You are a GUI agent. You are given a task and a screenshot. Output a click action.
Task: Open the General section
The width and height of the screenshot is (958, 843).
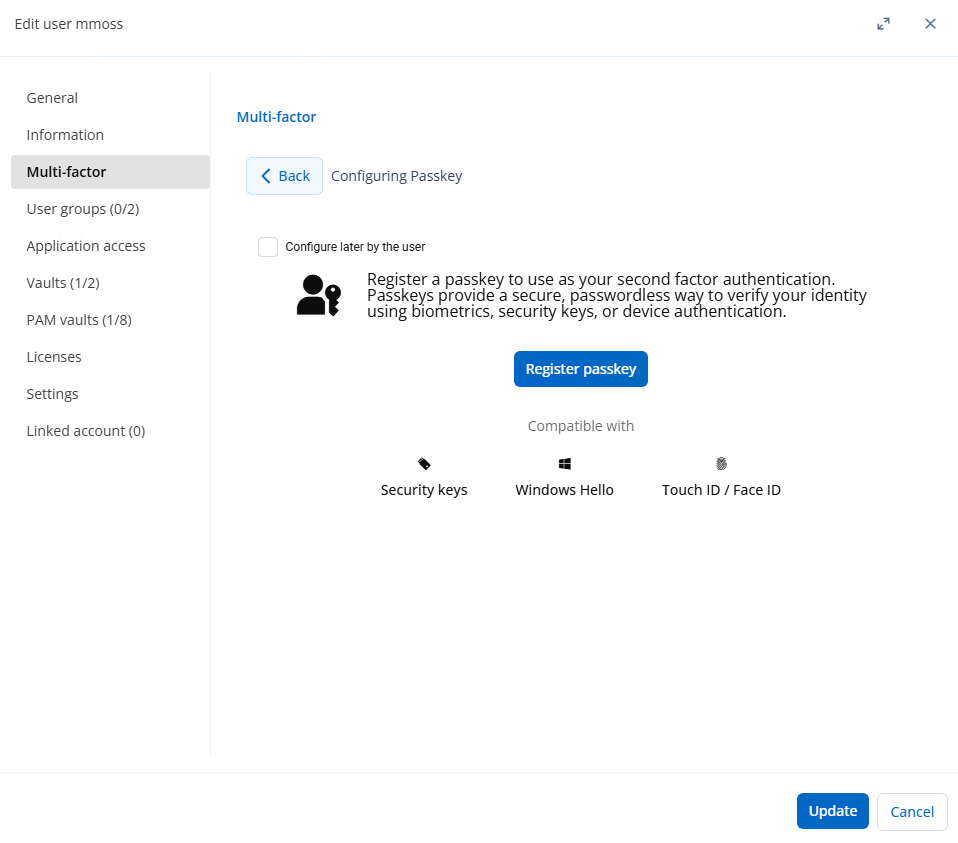click(52, 98)
